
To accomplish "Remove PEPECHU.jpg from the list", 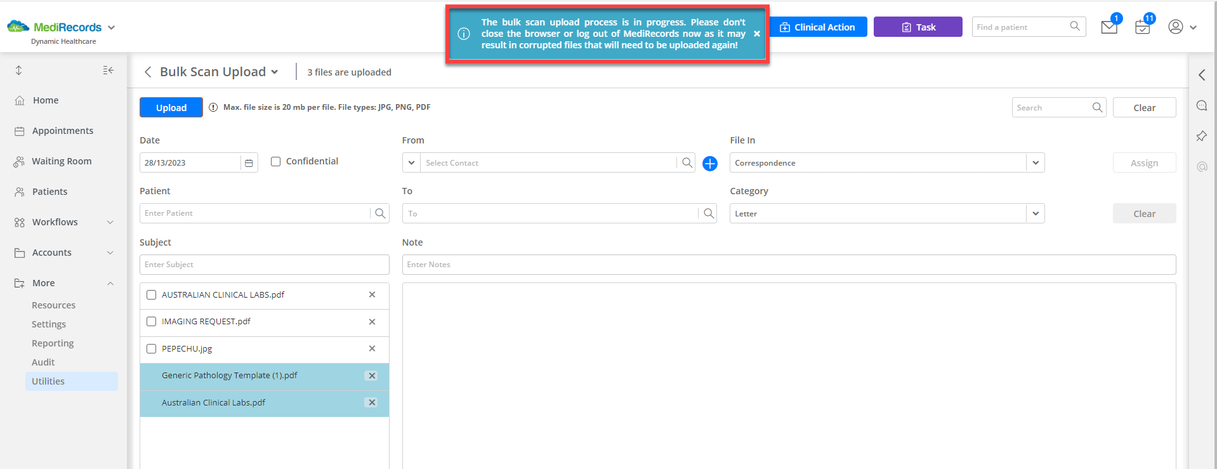I will click(x=372, y=349).
